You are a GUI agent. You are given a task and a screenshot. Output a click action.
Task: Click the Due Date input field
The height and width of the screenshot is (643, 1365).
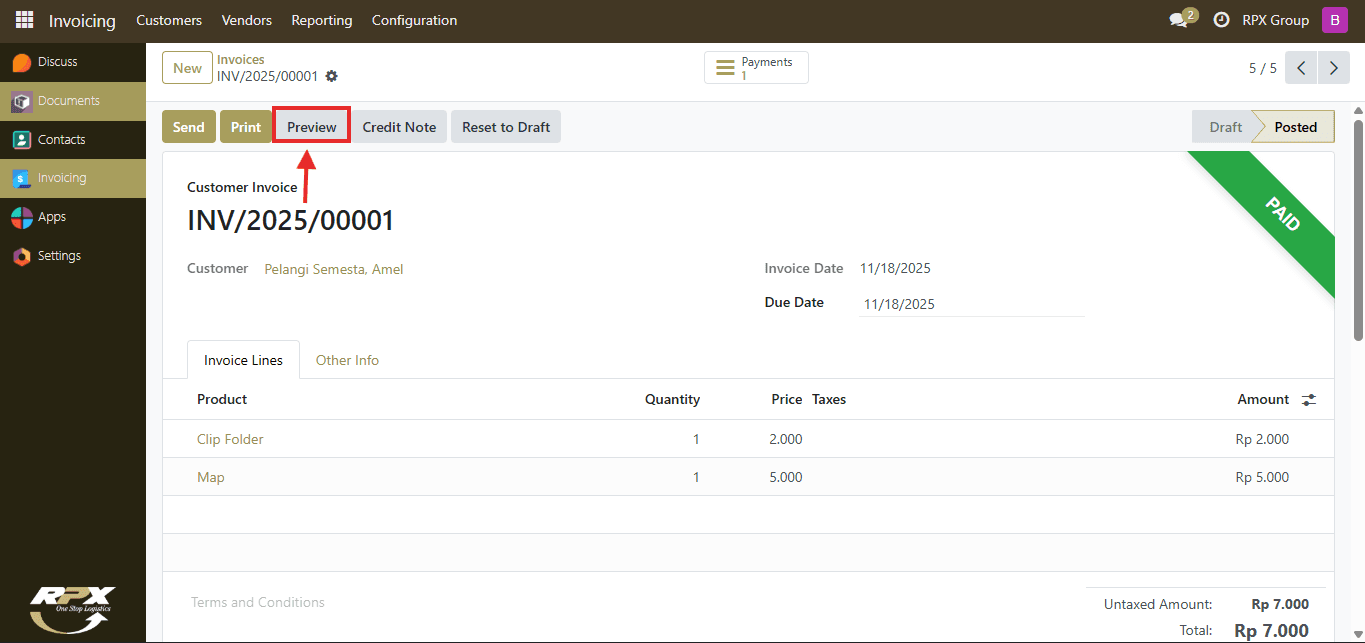point(972,304)
